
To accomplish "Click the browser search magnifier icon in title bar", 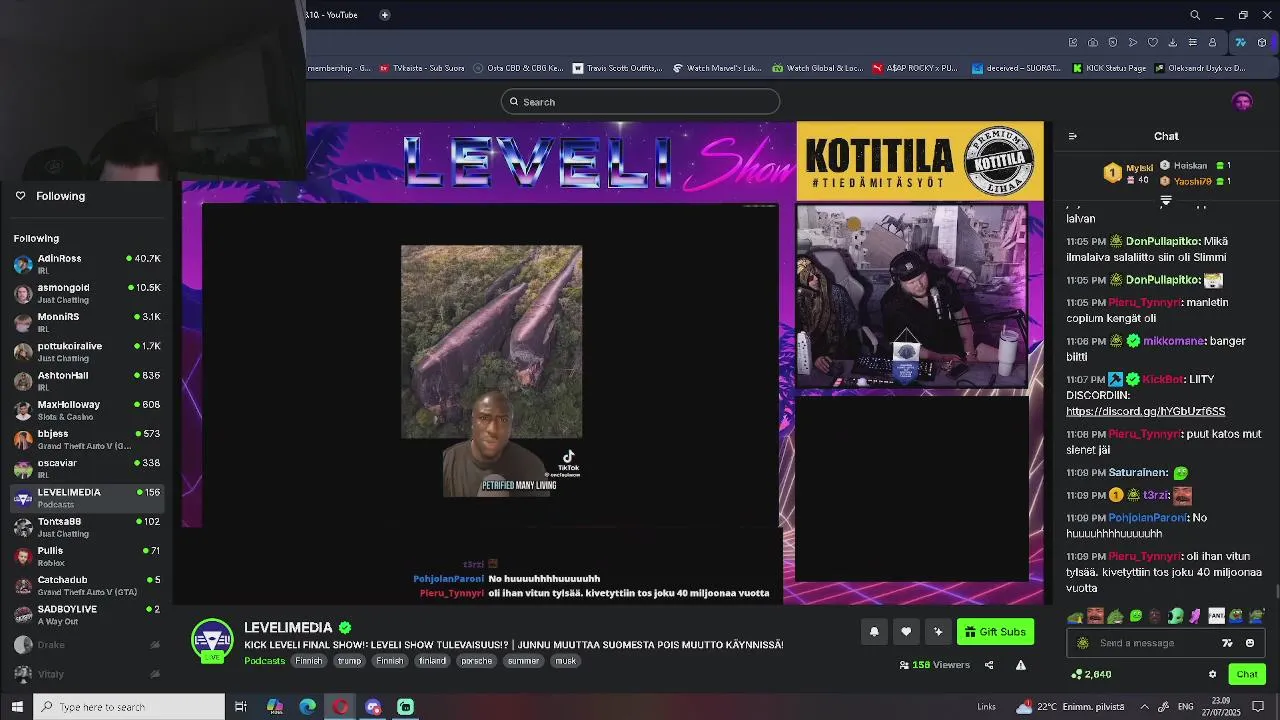I will click(x=1195, y=15).
